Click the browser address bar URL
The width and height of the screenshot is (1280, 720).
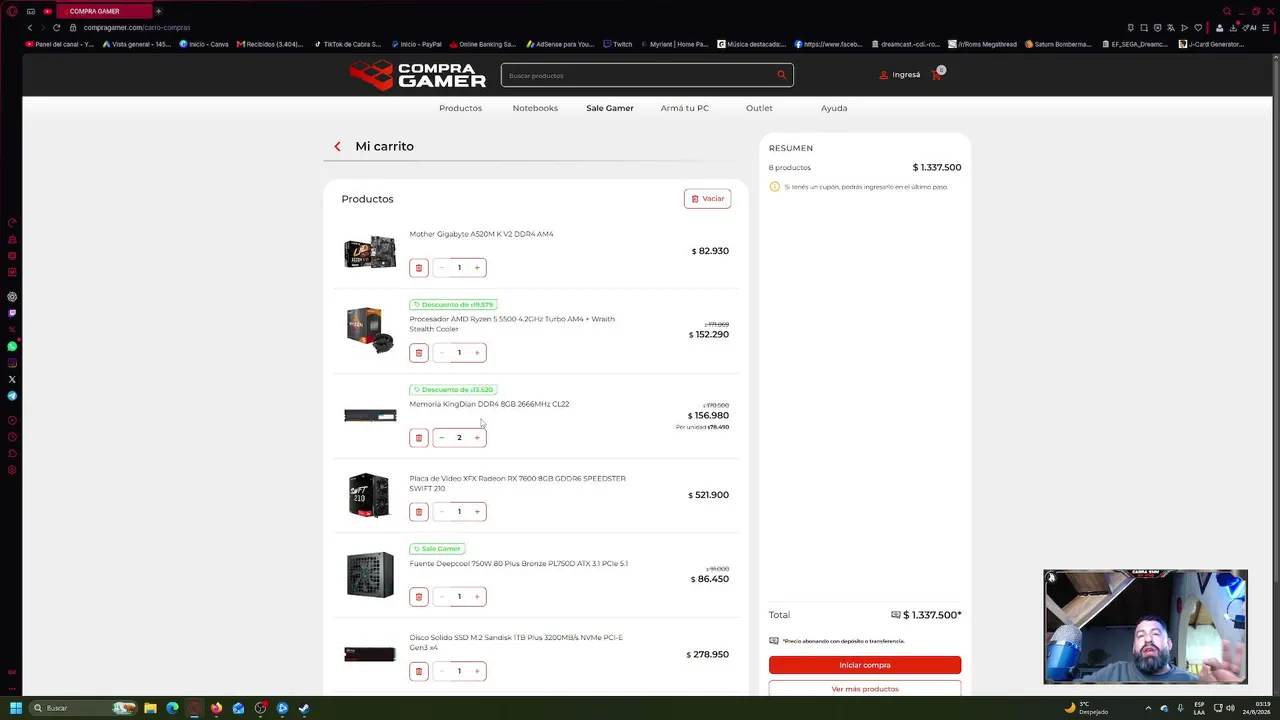137,27
